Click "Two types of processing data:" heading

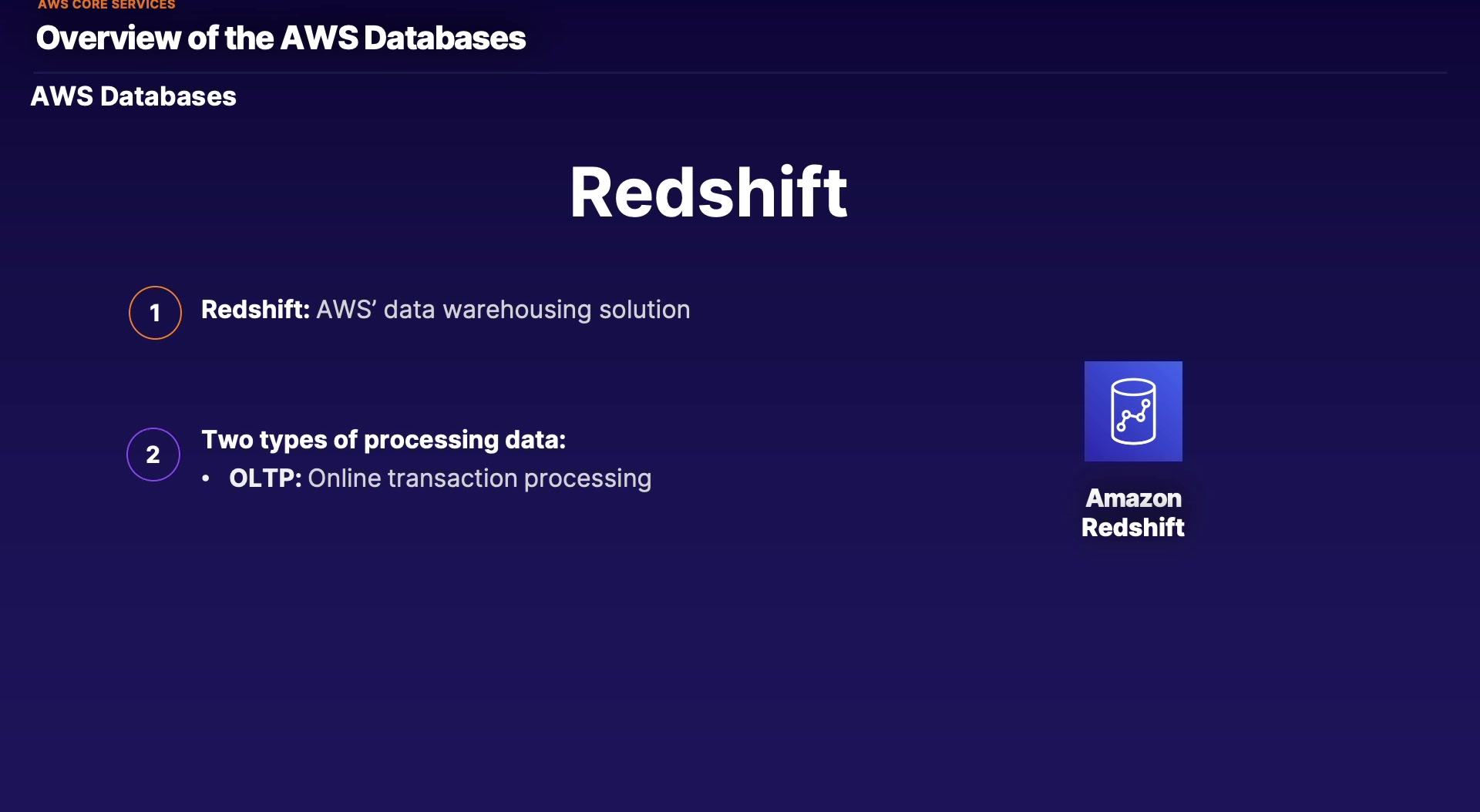(x=383, y=440)
